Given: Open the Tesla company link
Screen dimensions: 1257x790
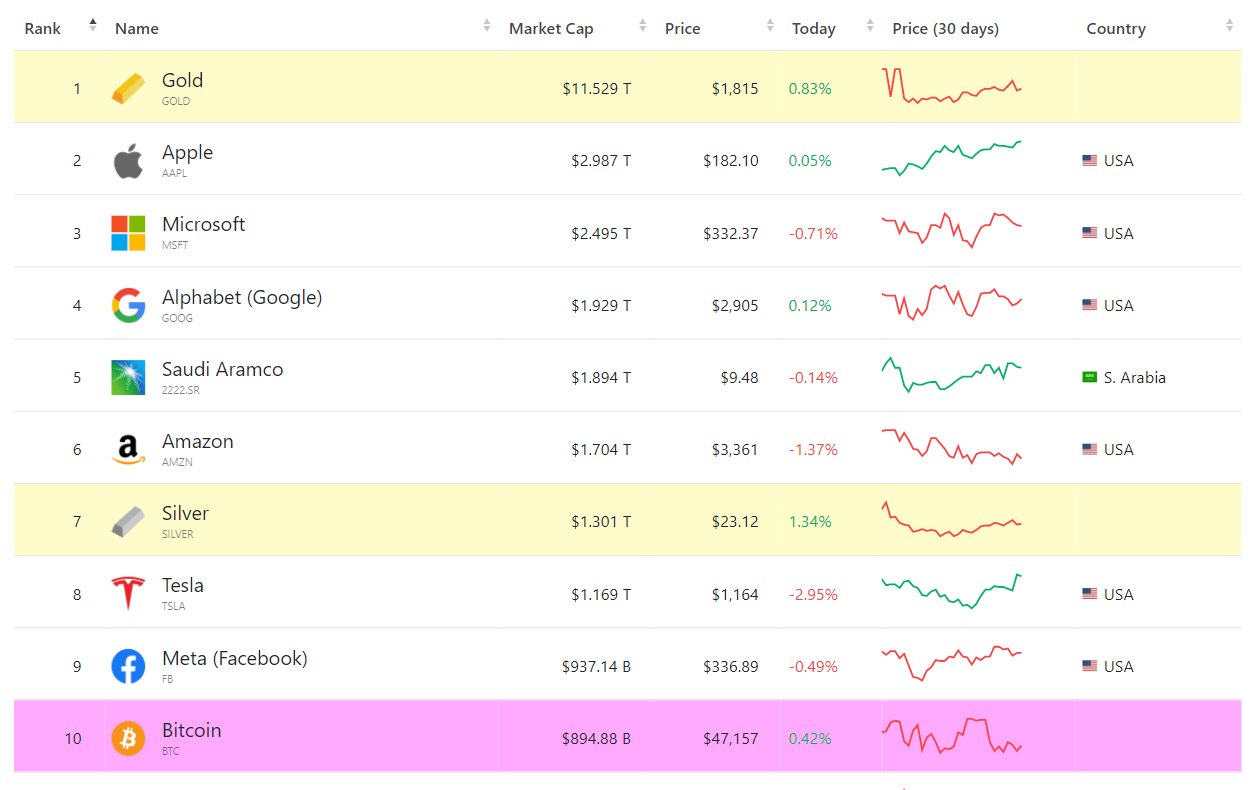Looking at the screenshot, I should point(183,585).
